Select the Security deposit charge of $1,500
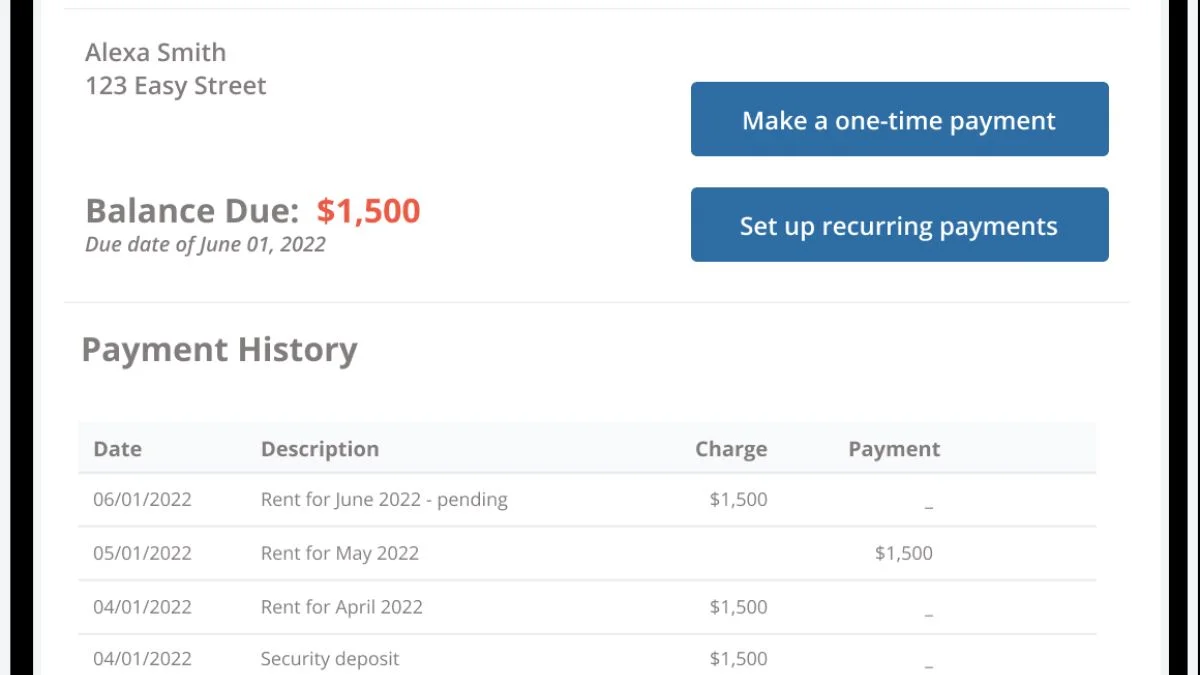This screenshot has height=675, width=1200. pos(738,659)
